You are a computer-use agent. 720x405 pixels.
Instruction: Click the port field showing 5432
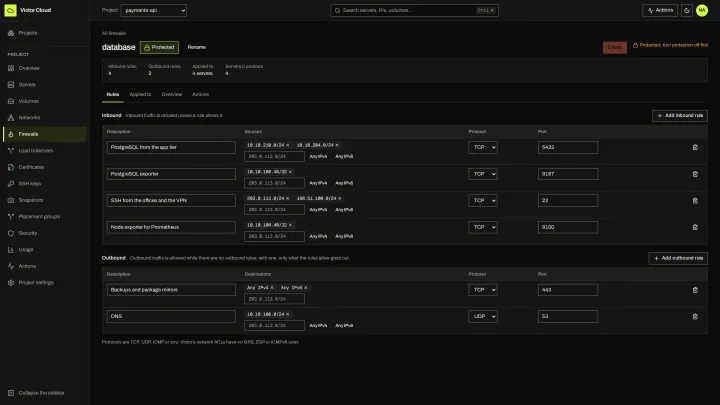[568, 147]
